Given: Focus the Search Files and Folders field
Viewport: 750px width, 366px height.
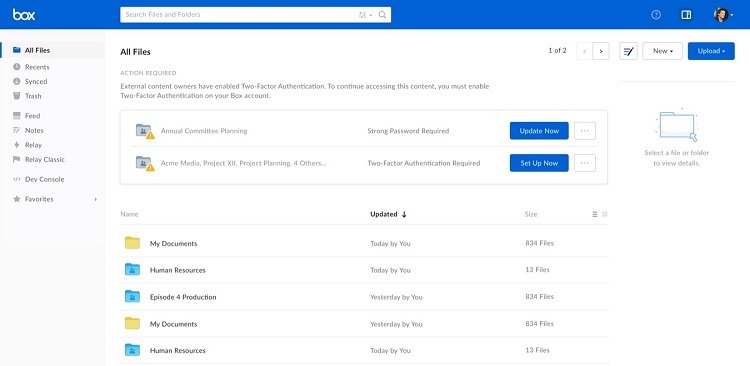Looking at the screenshot, I should pos(255,15).
